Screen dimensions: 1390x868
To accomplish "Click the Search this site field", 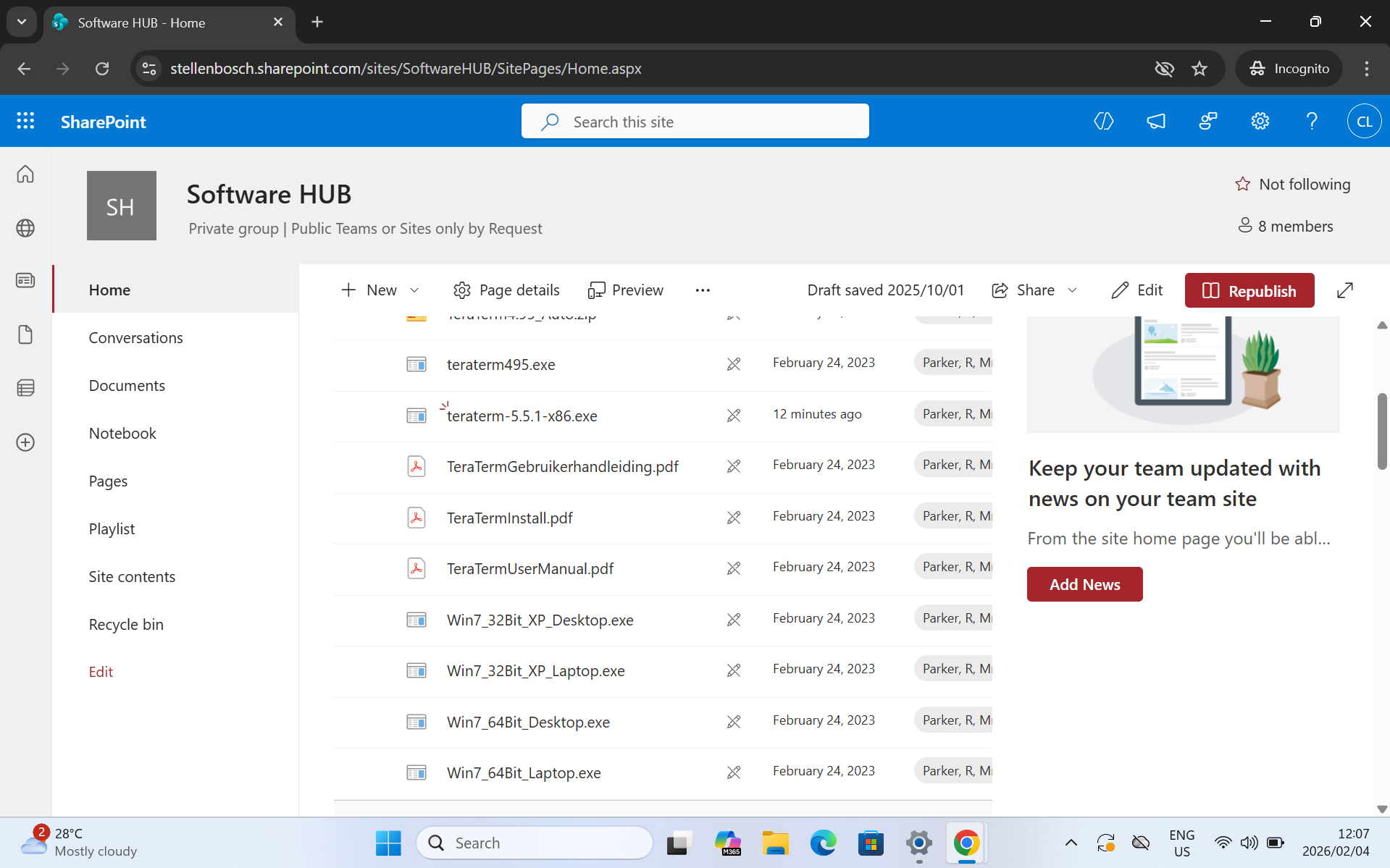I will tap(695, 122).
